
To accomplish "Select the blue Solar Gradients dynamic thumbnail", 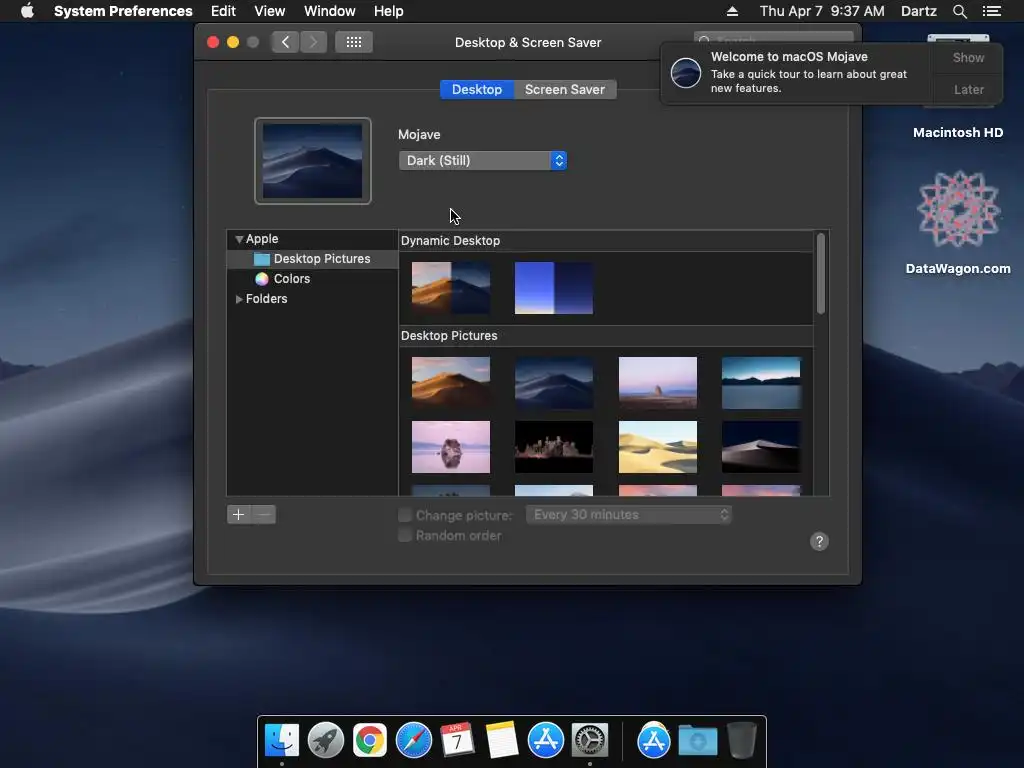I will [x=554, y=288].
